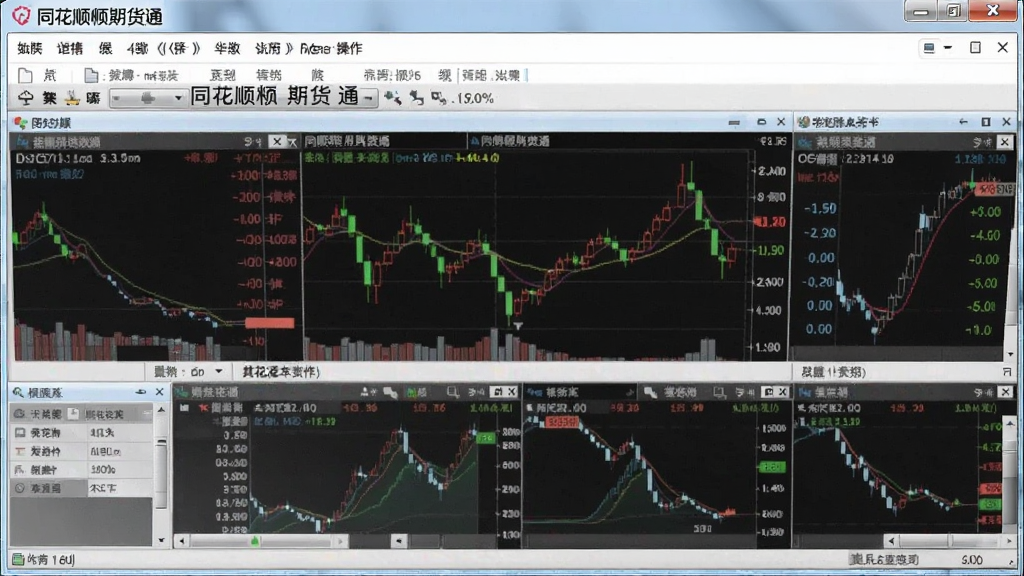Image resolution: width=1024 pixels, height=576 pixels.
Task: Click the green marker on the first bottom chart's scrollbar
Action: (255, 541)
